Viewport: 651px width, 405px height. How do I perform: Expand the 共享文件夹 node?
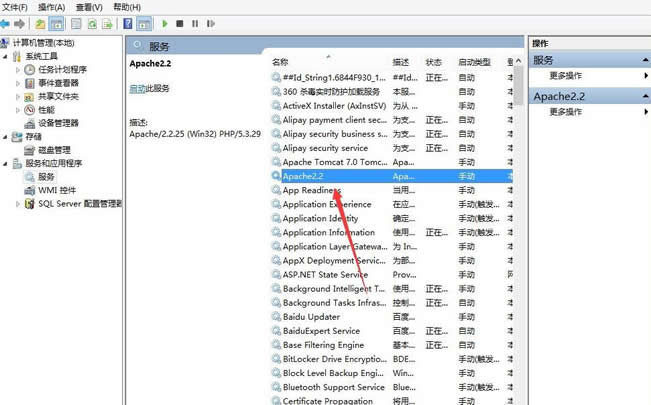(x=17, y=97)
